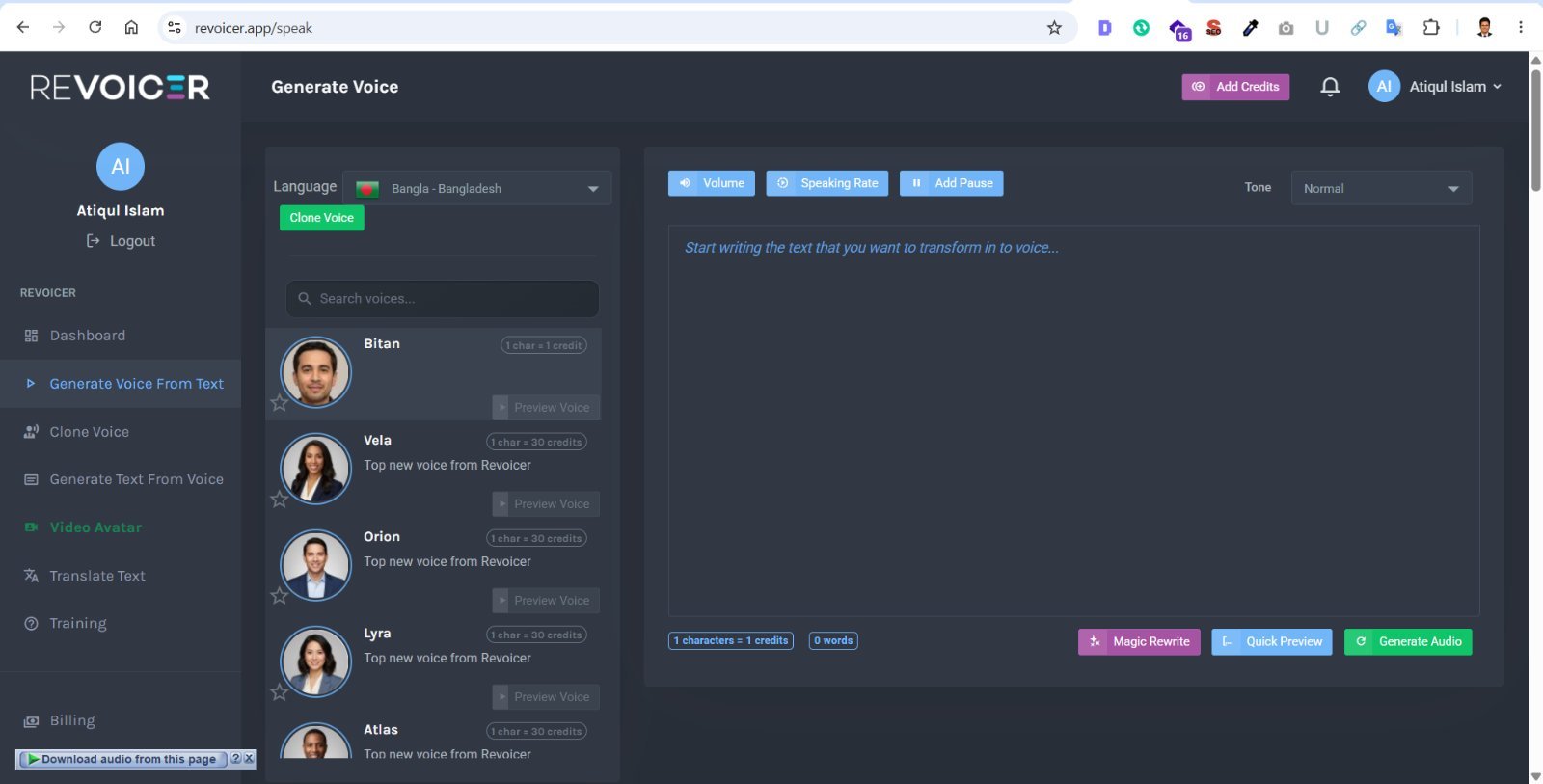This screenshot has height=784, width=1543.
Task: Reload the page with browser refresh icon
Action: tap(95, 27)
